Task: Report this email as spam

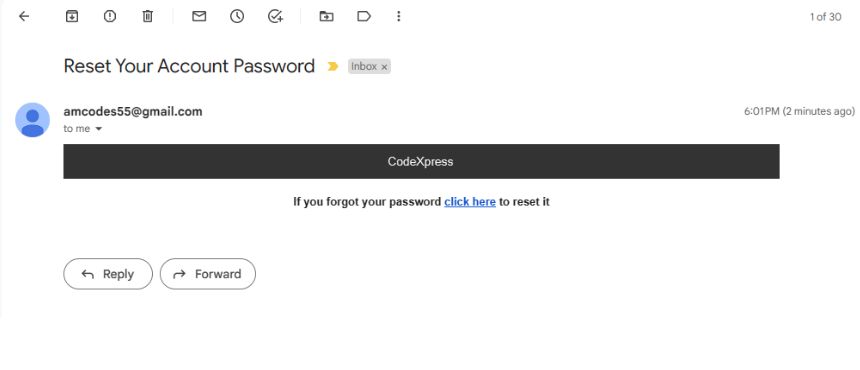Action: 110,16
